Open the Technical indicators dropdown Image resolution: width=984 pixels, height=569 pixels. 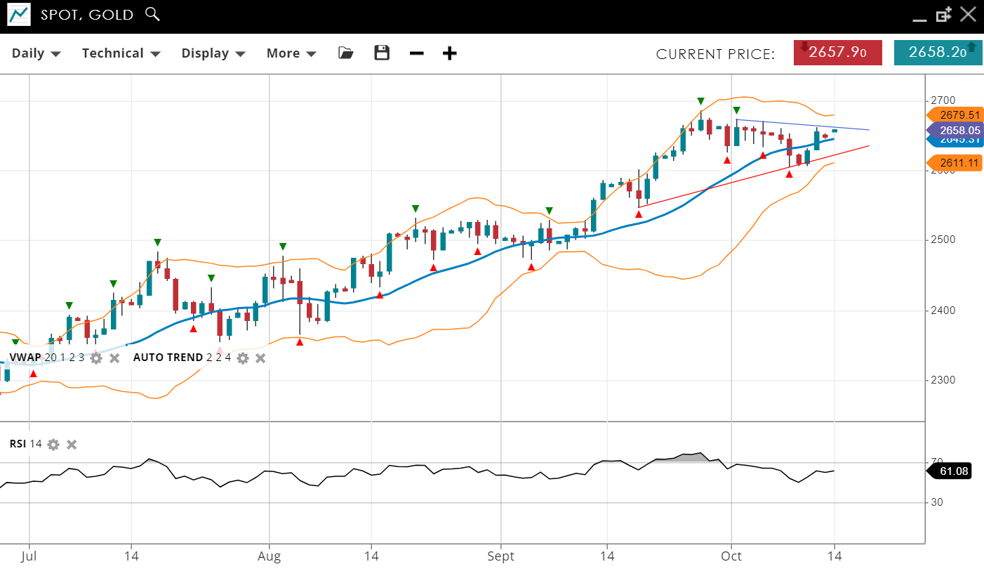(x=121, y=53)
